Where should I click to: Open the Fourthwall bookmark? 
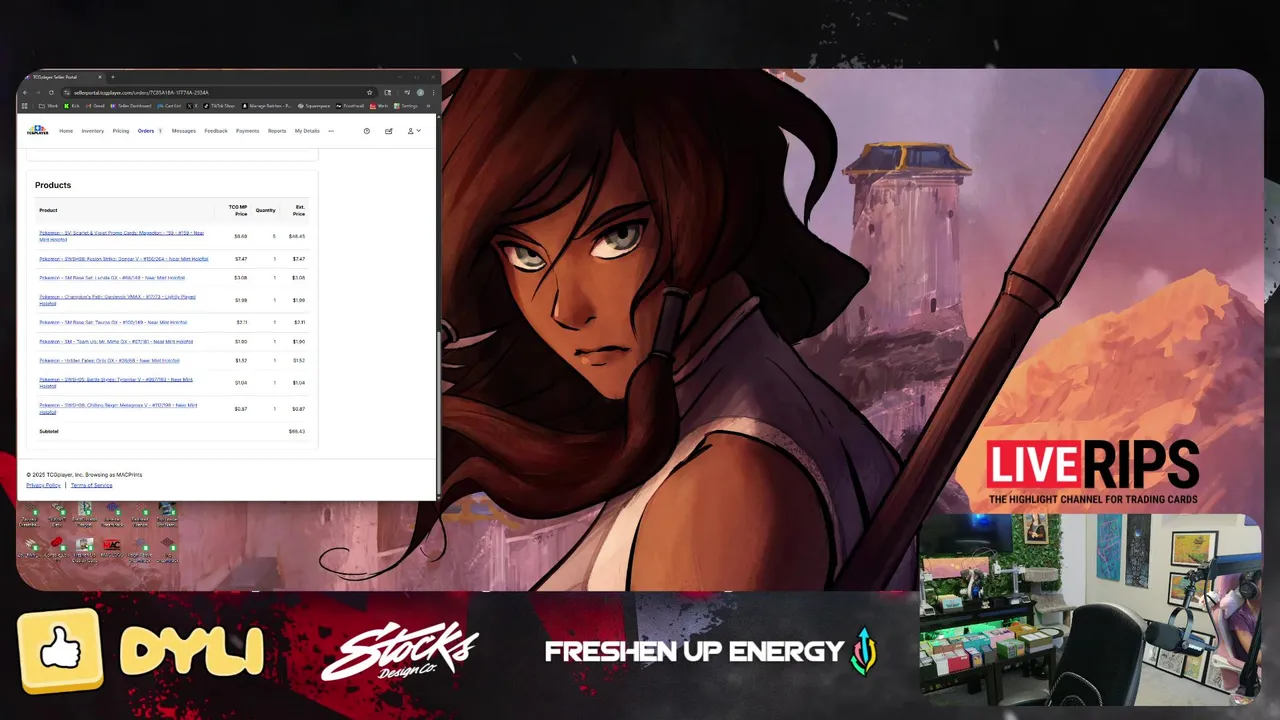(351, 106)
